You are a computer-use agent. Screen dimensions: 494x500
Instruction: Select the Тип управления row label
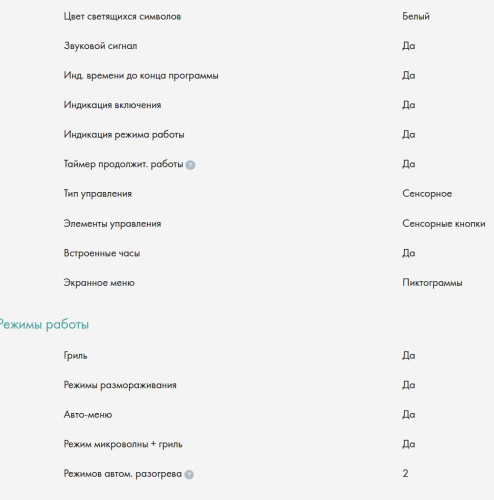98,194
